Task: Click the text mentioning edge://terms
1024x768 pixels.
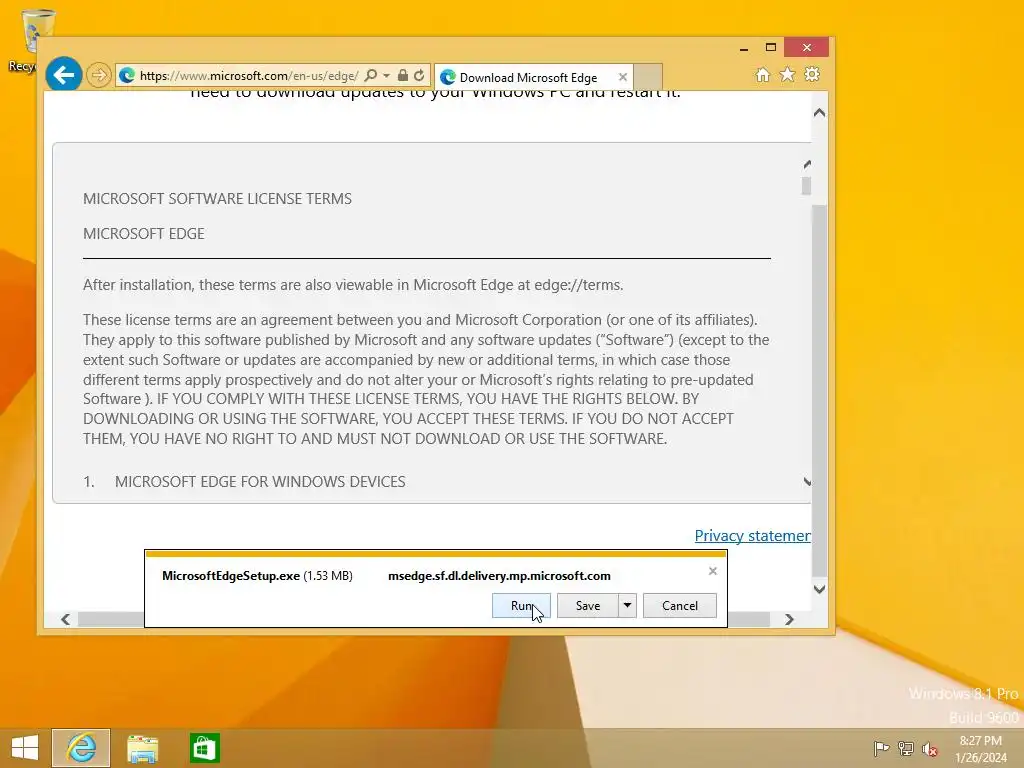Action: [x=353, y=285]
